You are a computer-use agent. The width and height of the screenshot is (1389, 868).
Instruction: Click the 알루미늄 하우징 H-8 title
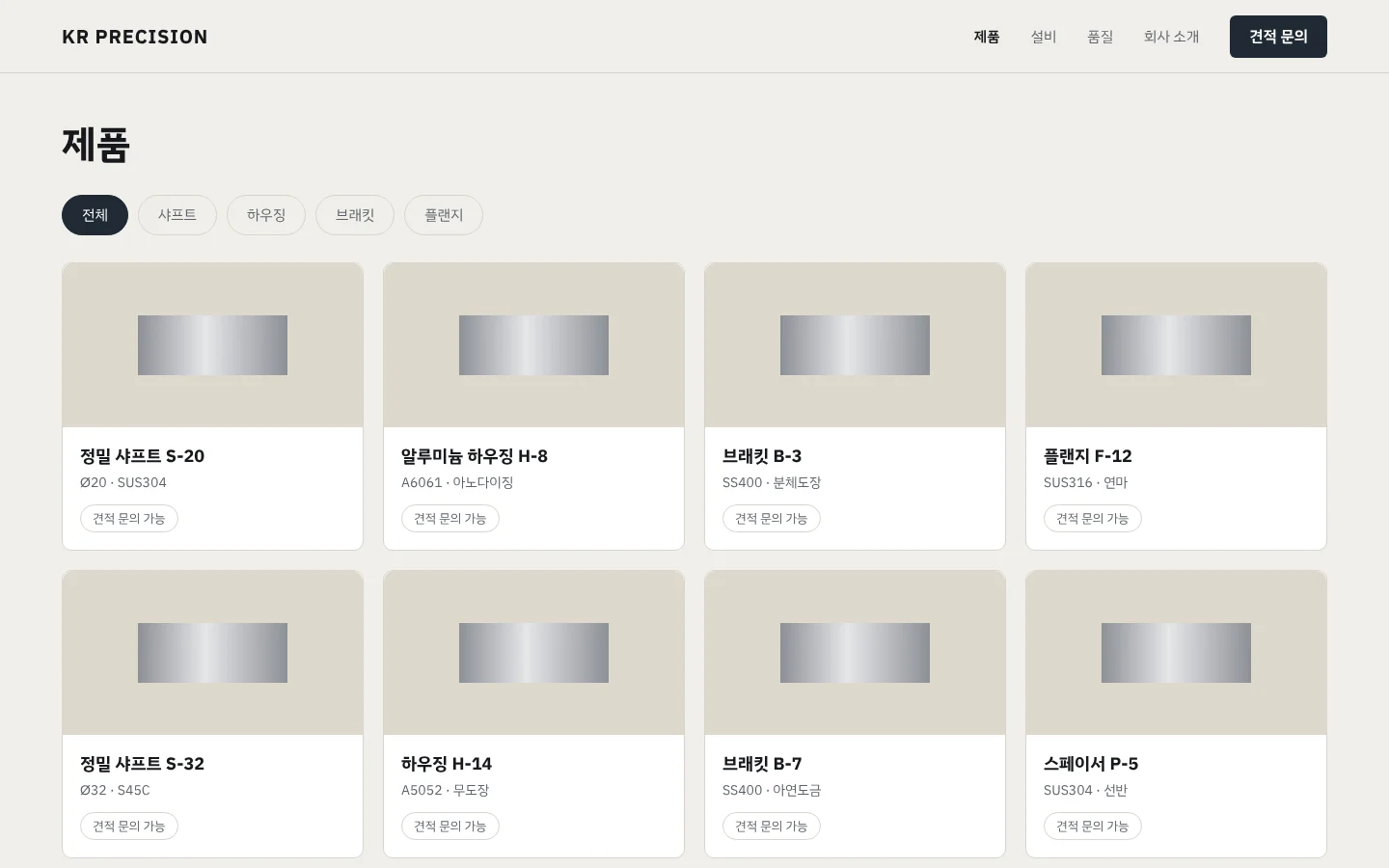pyautogui.click(x=475, y=456)
